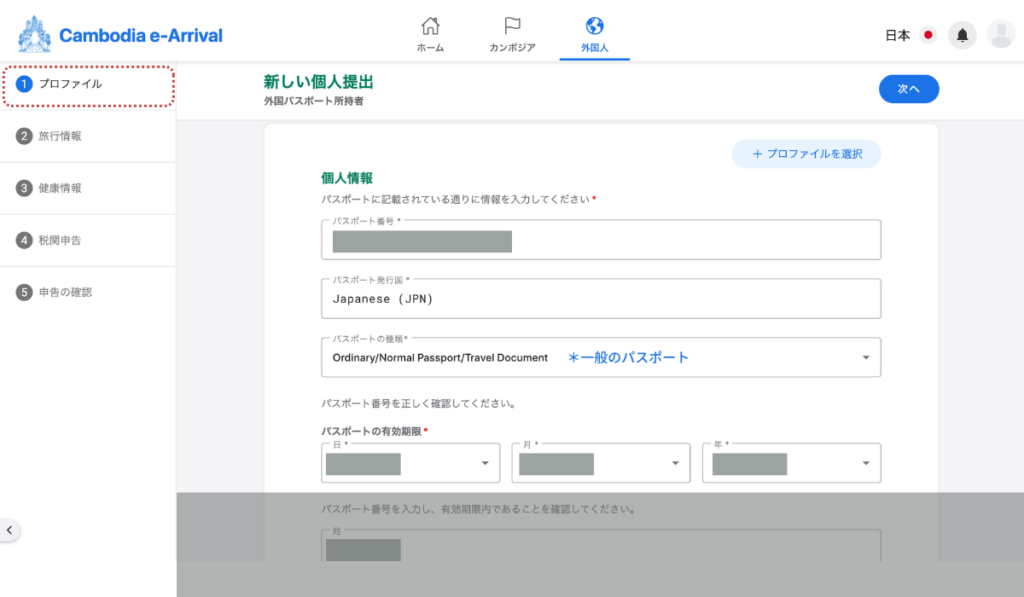Viewport: 1024px width, 597px height.
Task: Open the パスポートの種類 dropdown
Action: [x=601, y=357]
